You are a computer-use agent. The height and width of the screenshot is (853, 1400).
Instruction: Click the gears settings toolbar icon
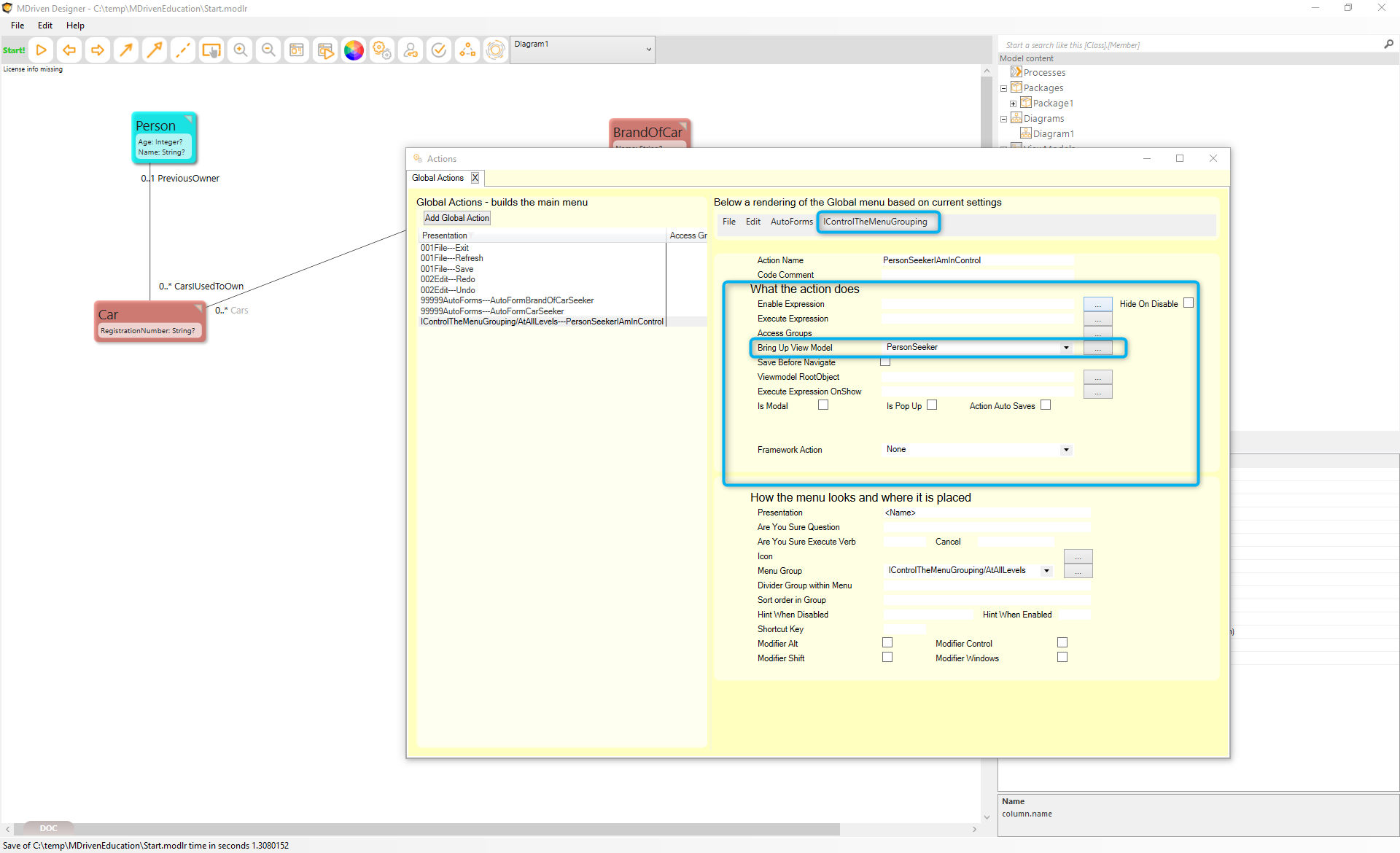[x=382, y=50]
